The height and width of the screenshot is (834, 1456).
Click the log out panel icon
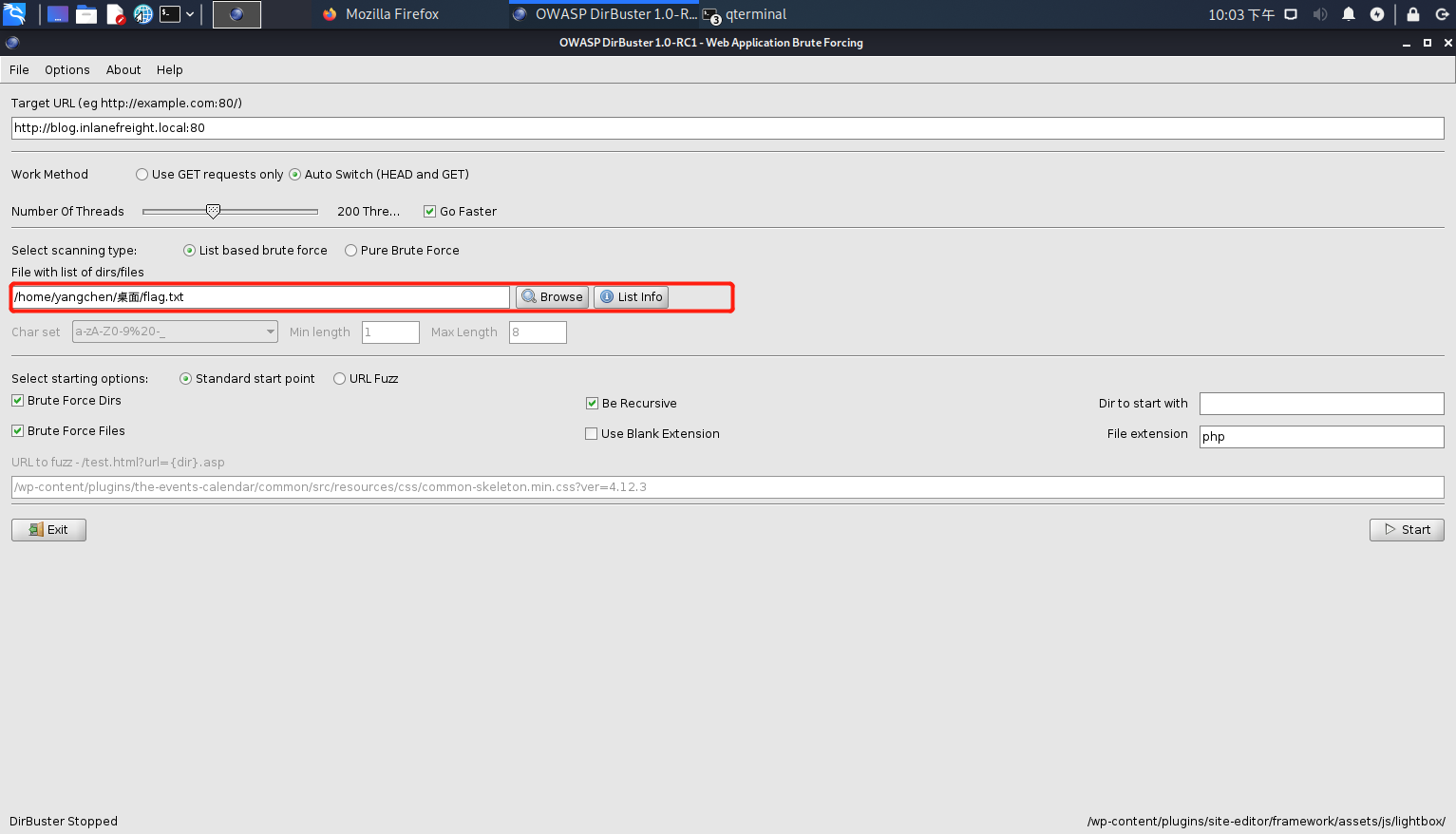coord(1442,14)
